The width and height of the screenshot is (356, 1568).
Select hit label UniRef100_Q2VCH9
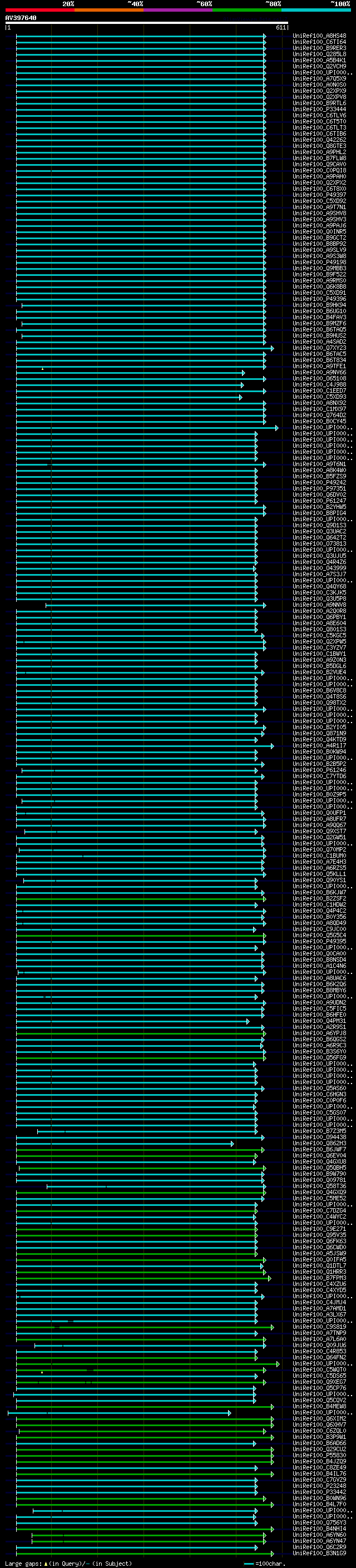(x=319, y=66)
